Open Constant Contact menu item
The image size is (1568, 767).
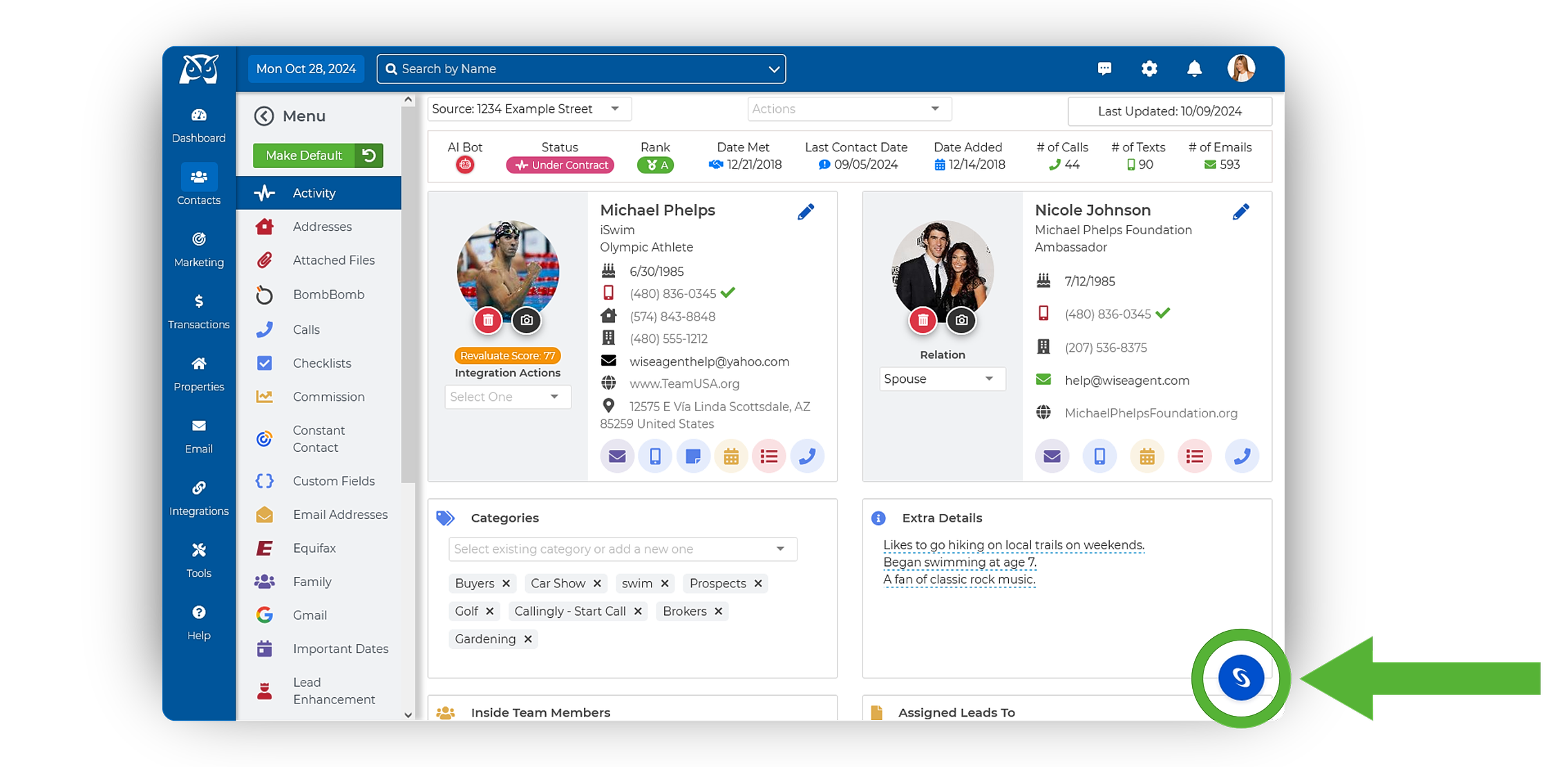coord(319,439)
